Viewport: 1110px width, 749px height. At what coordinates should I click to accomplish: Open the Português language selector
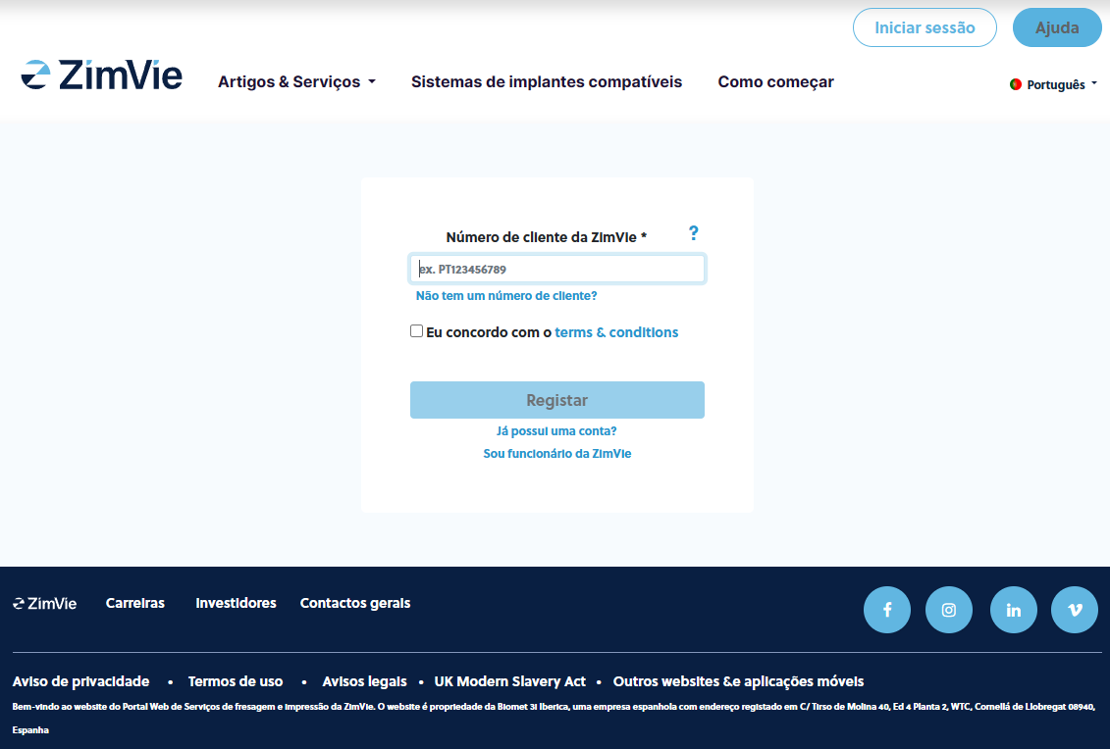coord(1054,85)
